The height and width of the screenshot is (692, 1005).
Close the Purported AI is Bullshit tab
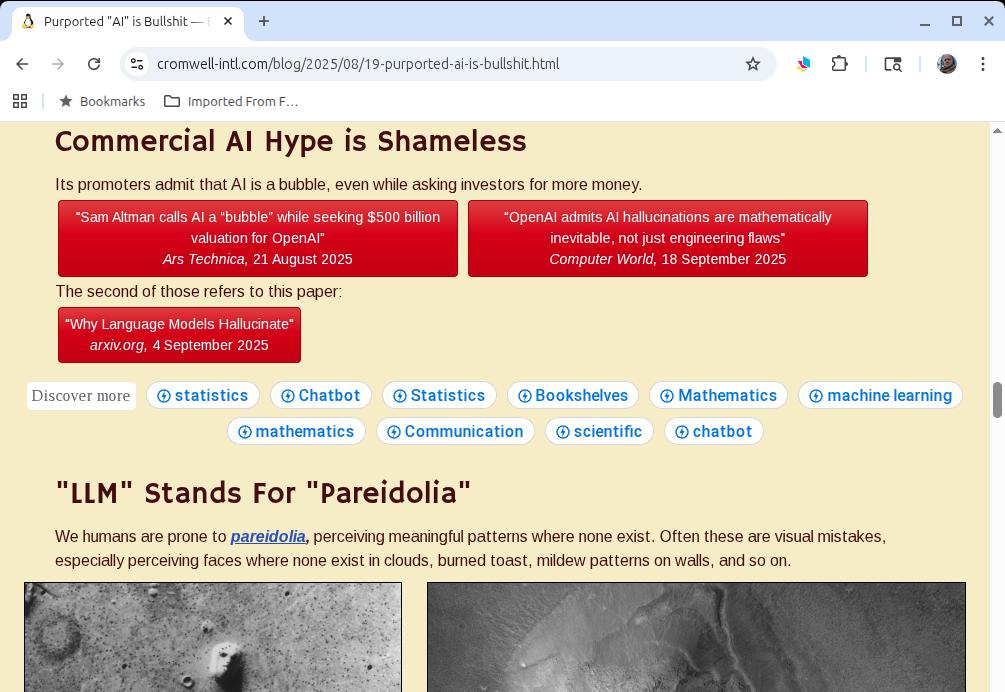point(228,21)
